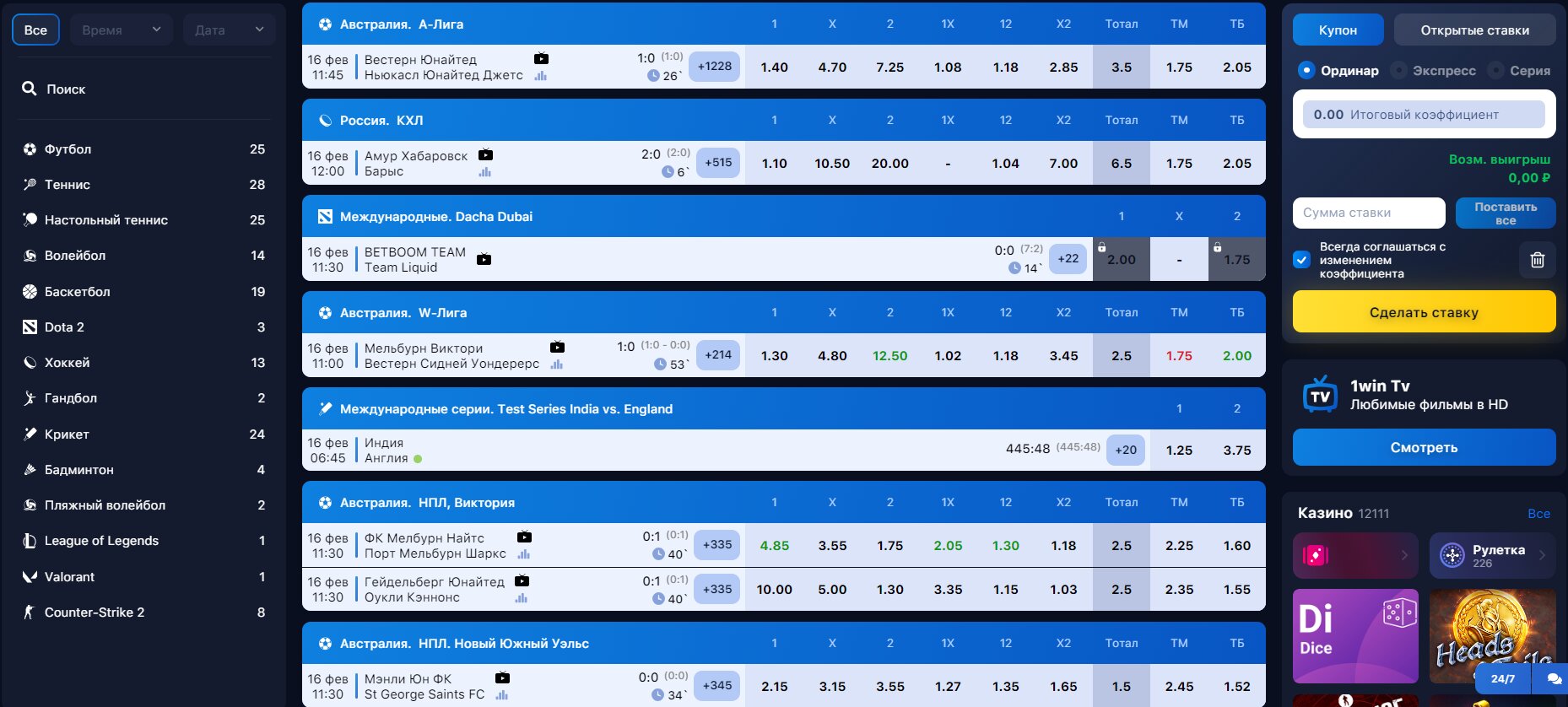1568x707 pixels.
Task: Click the search magnifier icon in the sidebar
Action: pos(30,89)
